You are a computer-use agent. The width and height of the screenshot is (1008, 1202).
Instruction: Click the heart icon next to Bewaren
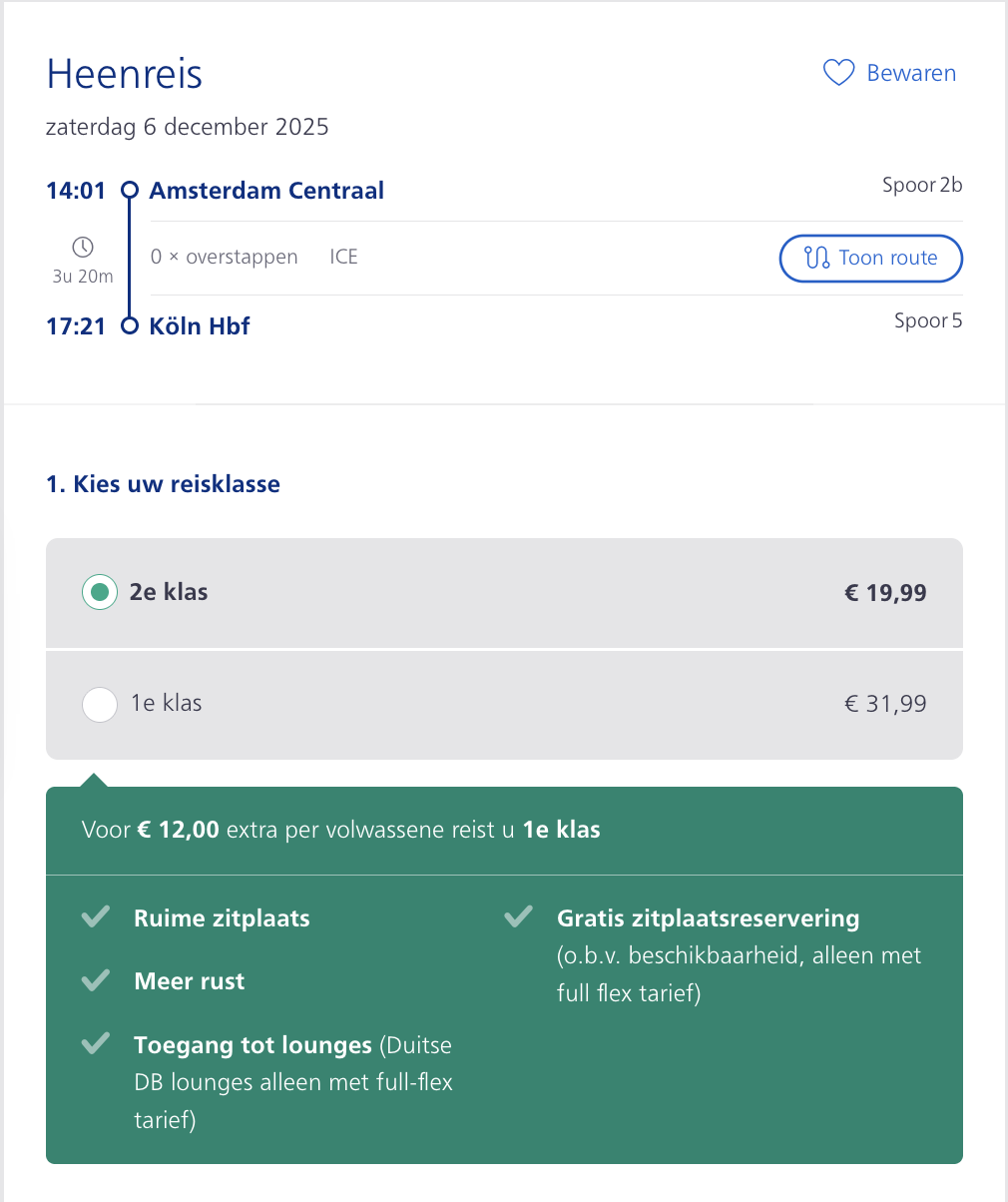[838, 72]
